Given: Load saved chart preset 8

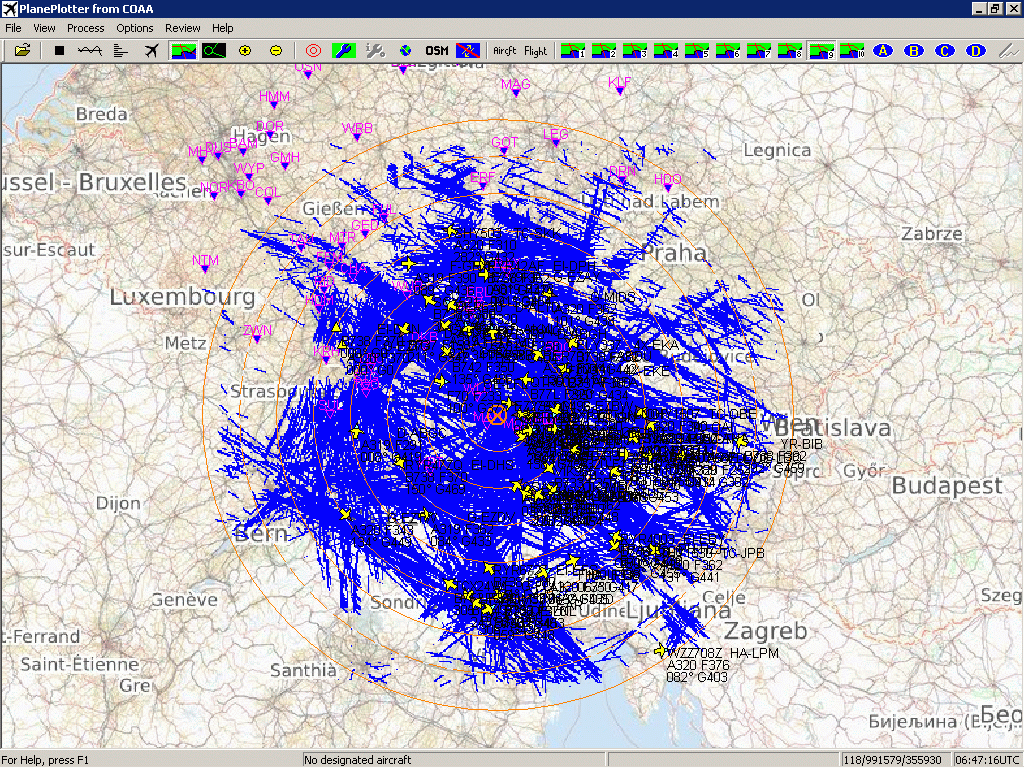Looking at the screenshot, I should [x=790, y=50].
